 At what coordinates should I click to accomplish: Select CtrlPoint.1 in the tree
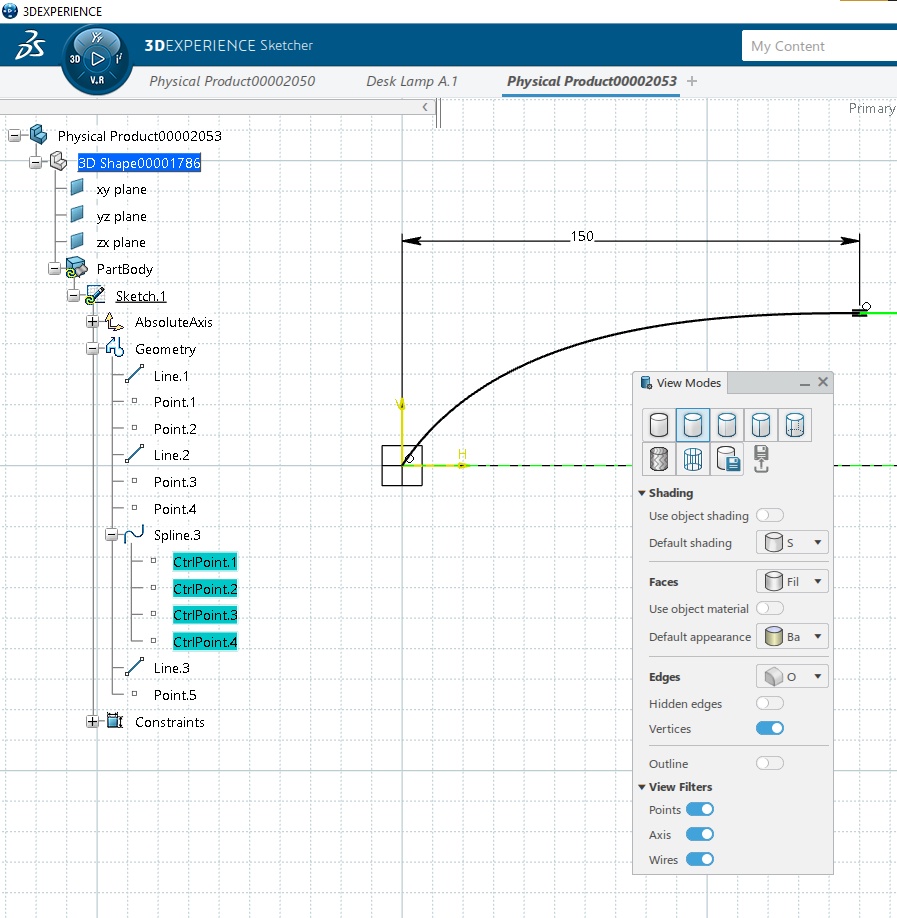pos(205,562)
